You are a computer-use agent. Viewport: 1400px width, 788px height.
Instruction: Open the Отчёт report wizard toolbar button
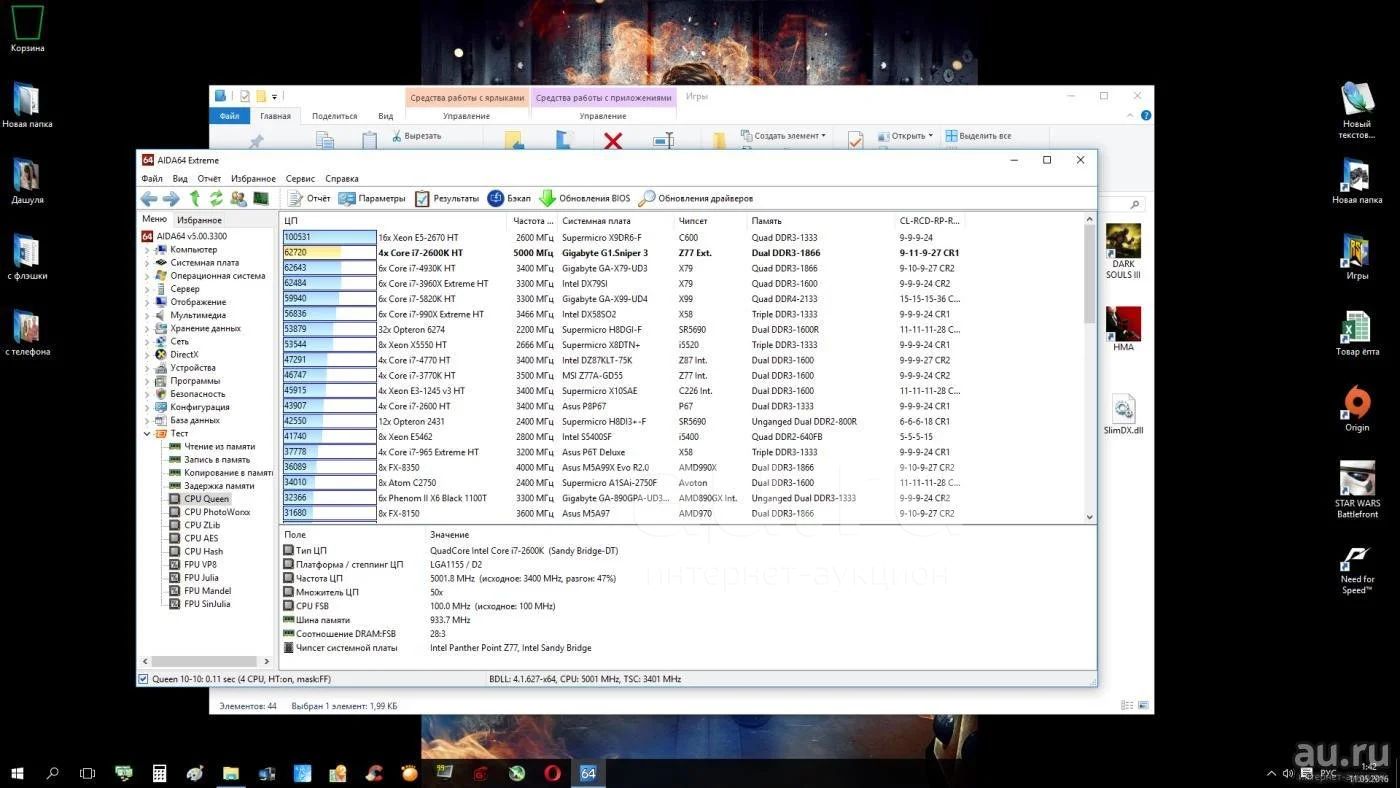309,198
